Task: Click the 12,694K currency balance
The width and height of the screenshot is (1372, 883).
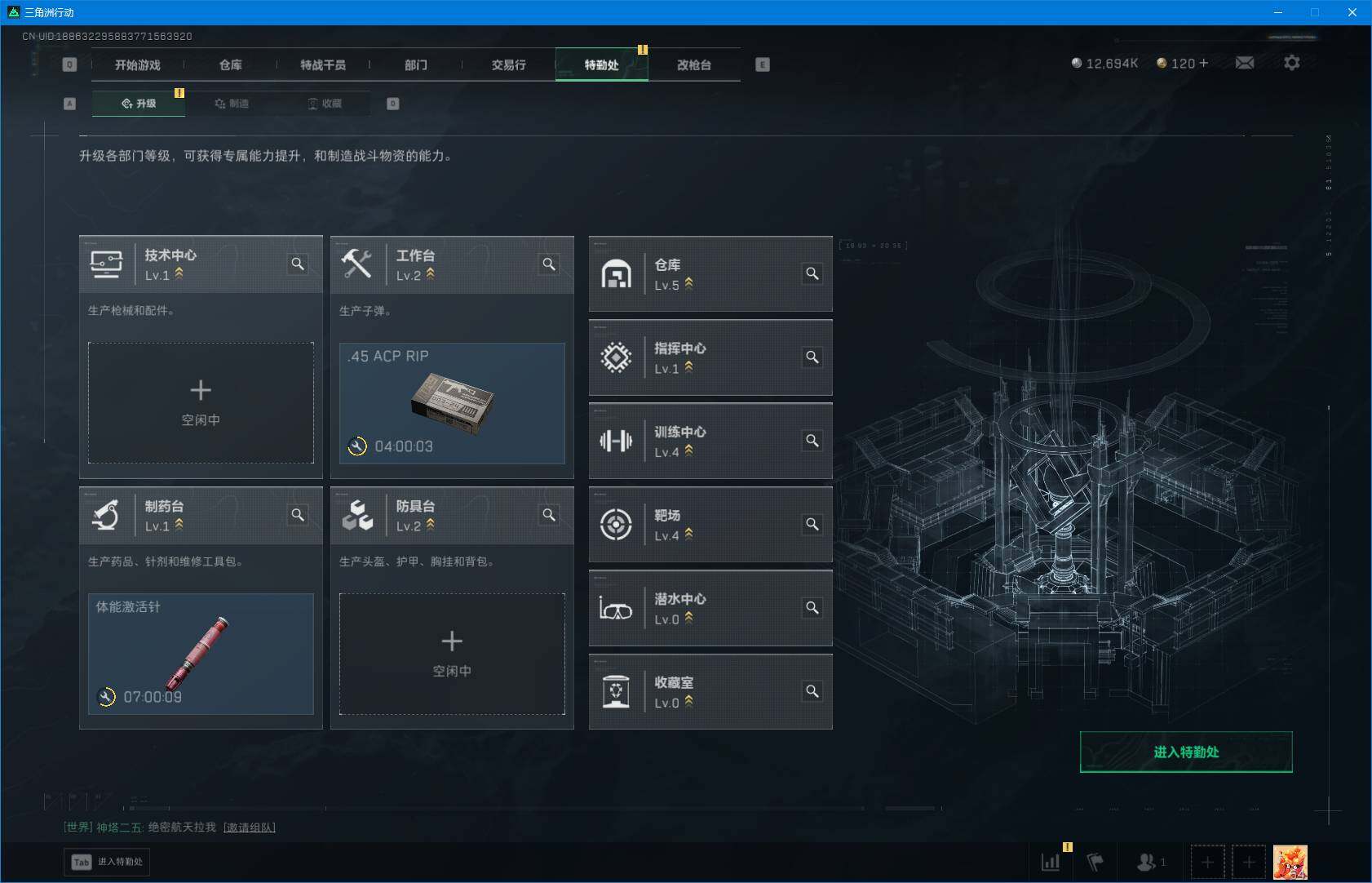Action: coord(1104,63)
